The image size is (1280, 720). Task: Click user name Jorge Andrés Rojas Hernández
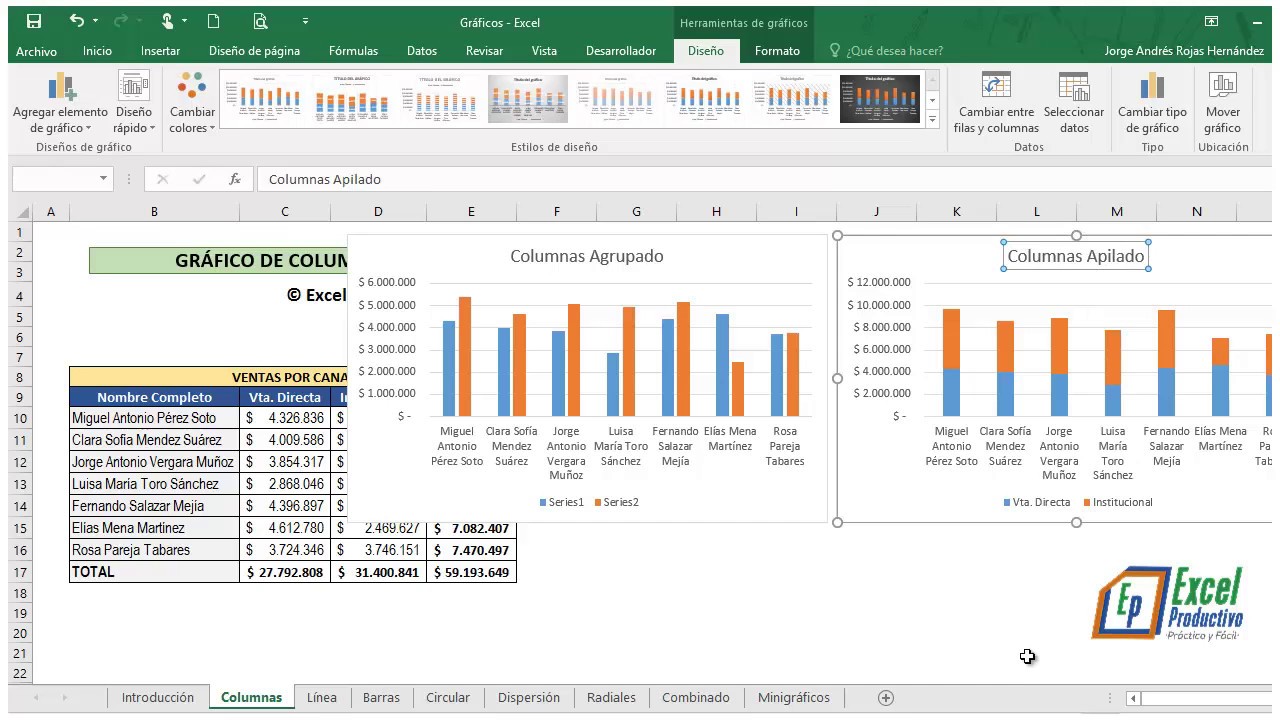(1184, 51)
